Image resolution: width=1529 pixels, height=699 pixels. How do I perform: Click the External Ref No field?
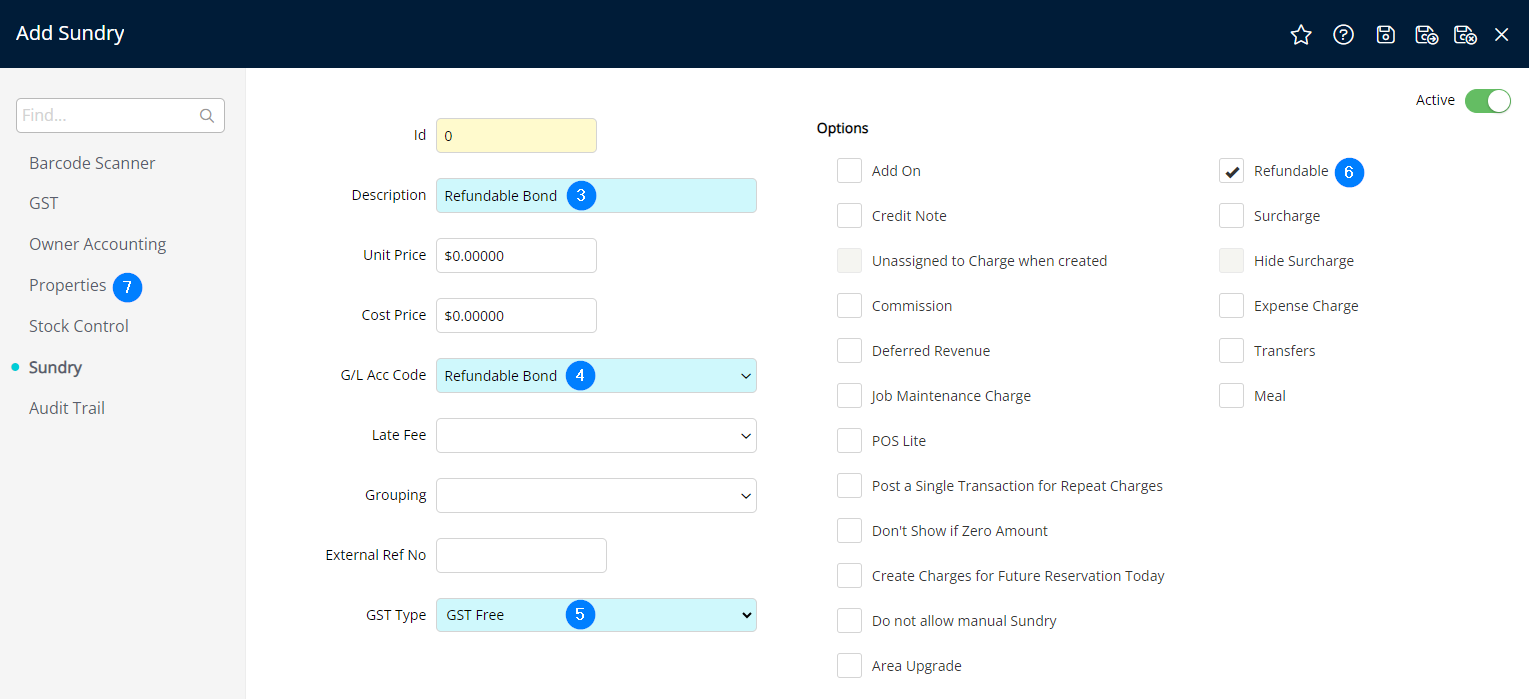[x=521, y=556]
